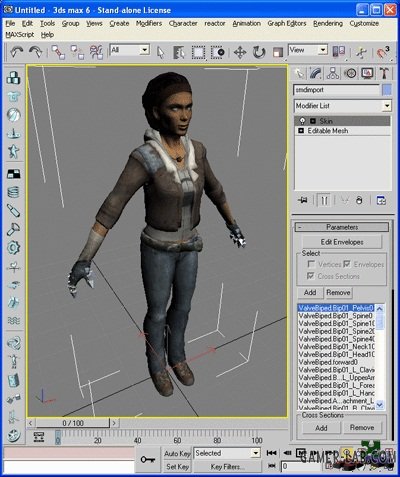This screenshot has height=477, width=400.
Task: Open Select by Name tool
Action: pos(179,52)
